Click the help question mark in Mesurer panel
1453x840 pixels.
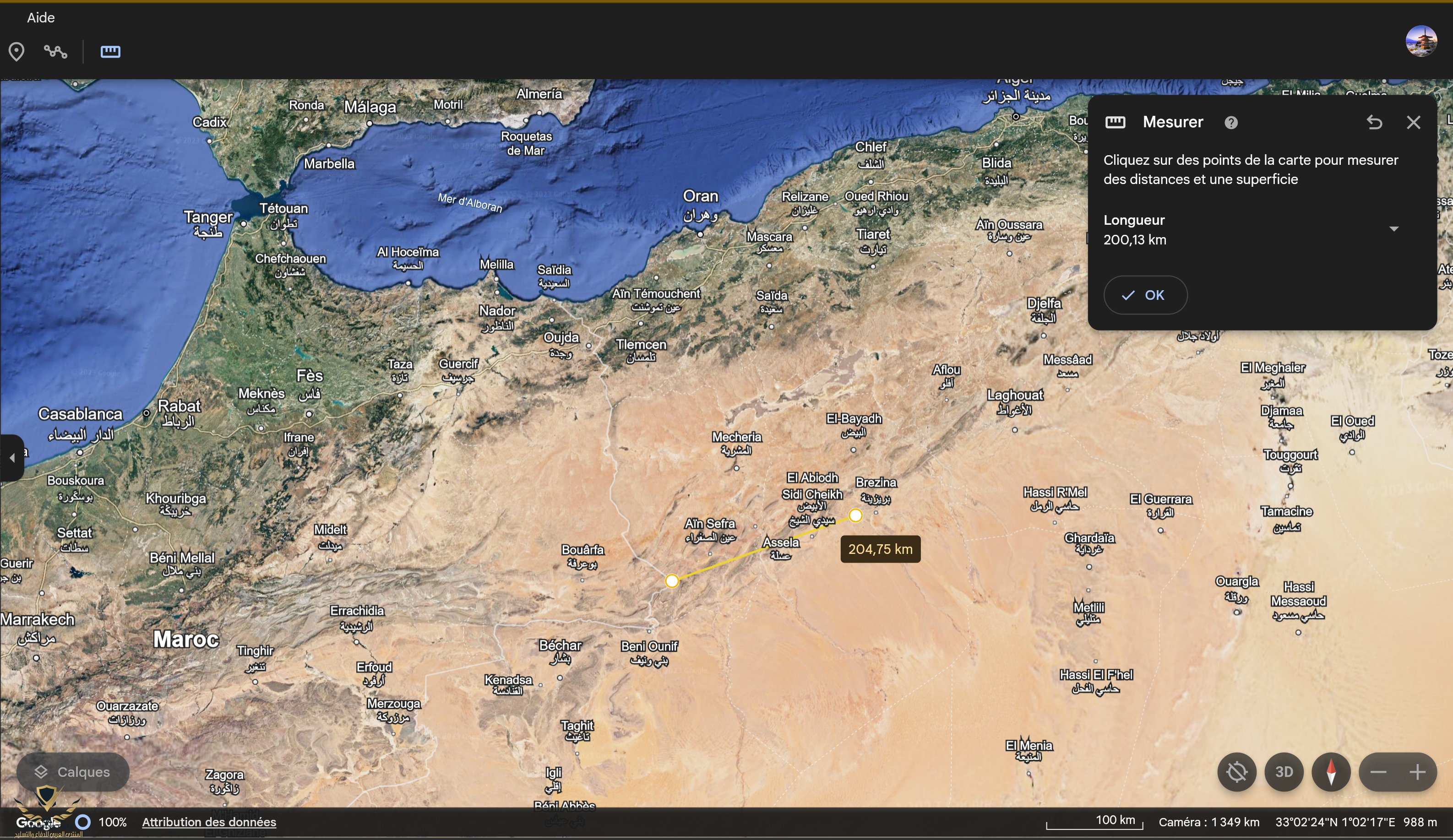(x=1231, y=122)
